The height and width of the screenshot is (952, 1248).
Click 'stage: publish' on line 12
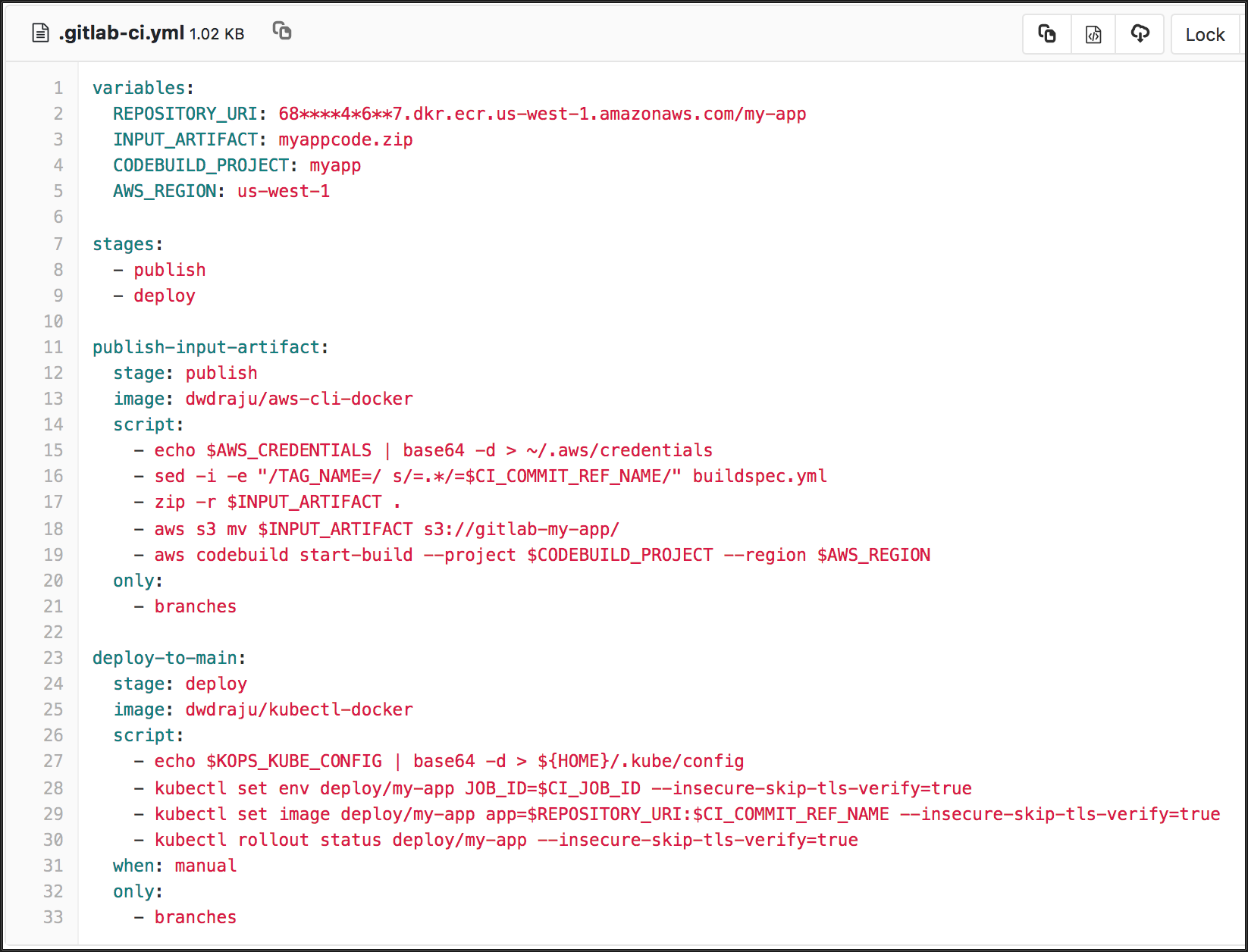pyautogui.click(x=185, y=373)
